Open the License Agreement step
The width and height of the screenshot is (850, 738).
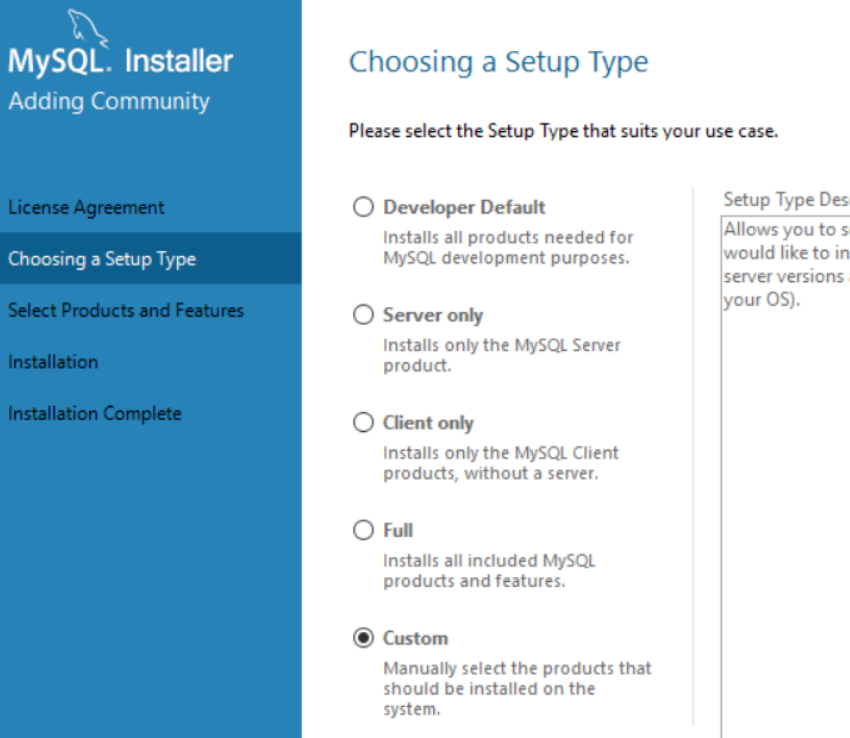pos(86,207)
